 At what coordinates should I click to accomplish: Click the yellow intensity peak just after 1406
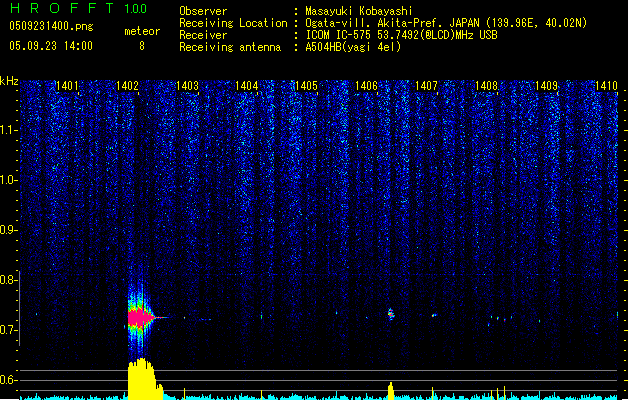[x=391, y=391]
